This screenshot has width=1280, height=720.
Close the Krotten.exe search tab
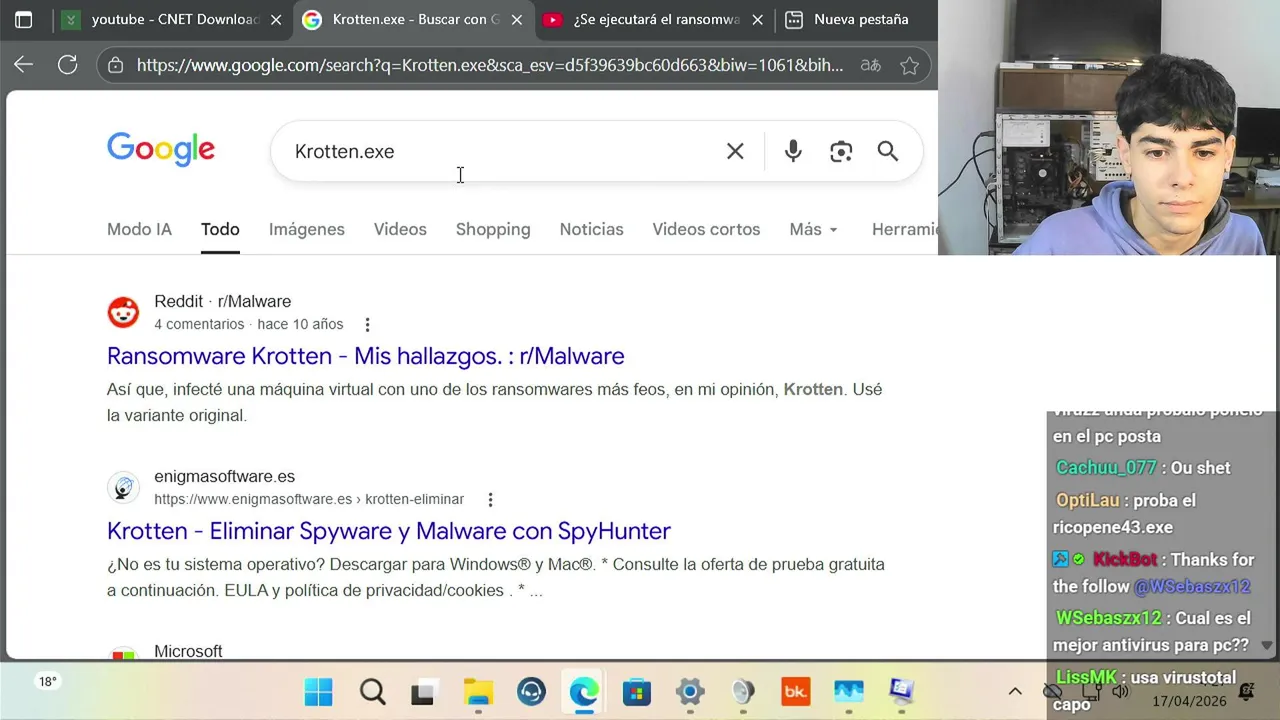coord(517,20)
